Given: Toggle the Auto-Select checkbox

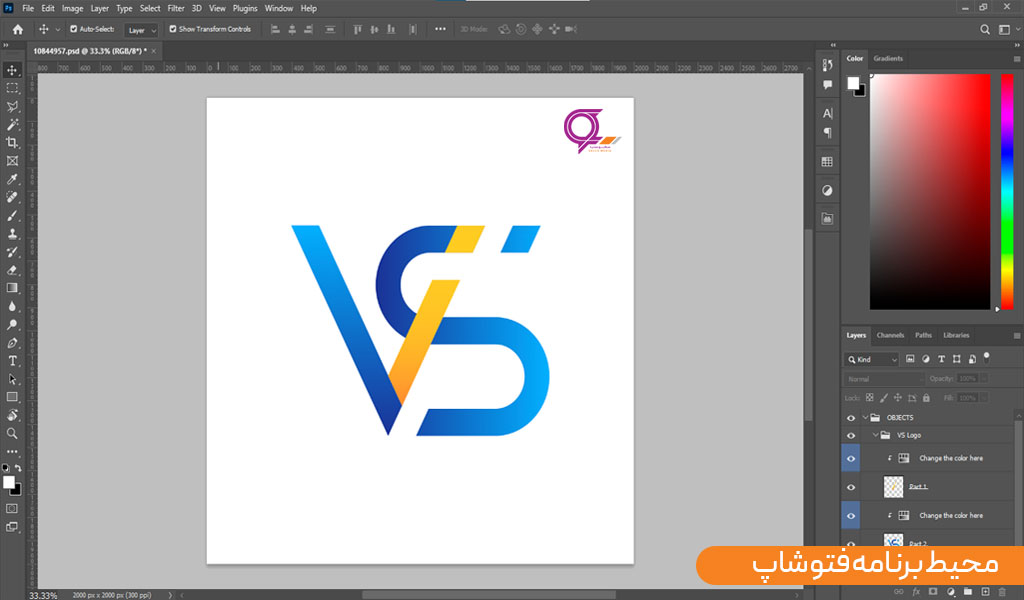Looking at the screenshot, I should 73,29.
